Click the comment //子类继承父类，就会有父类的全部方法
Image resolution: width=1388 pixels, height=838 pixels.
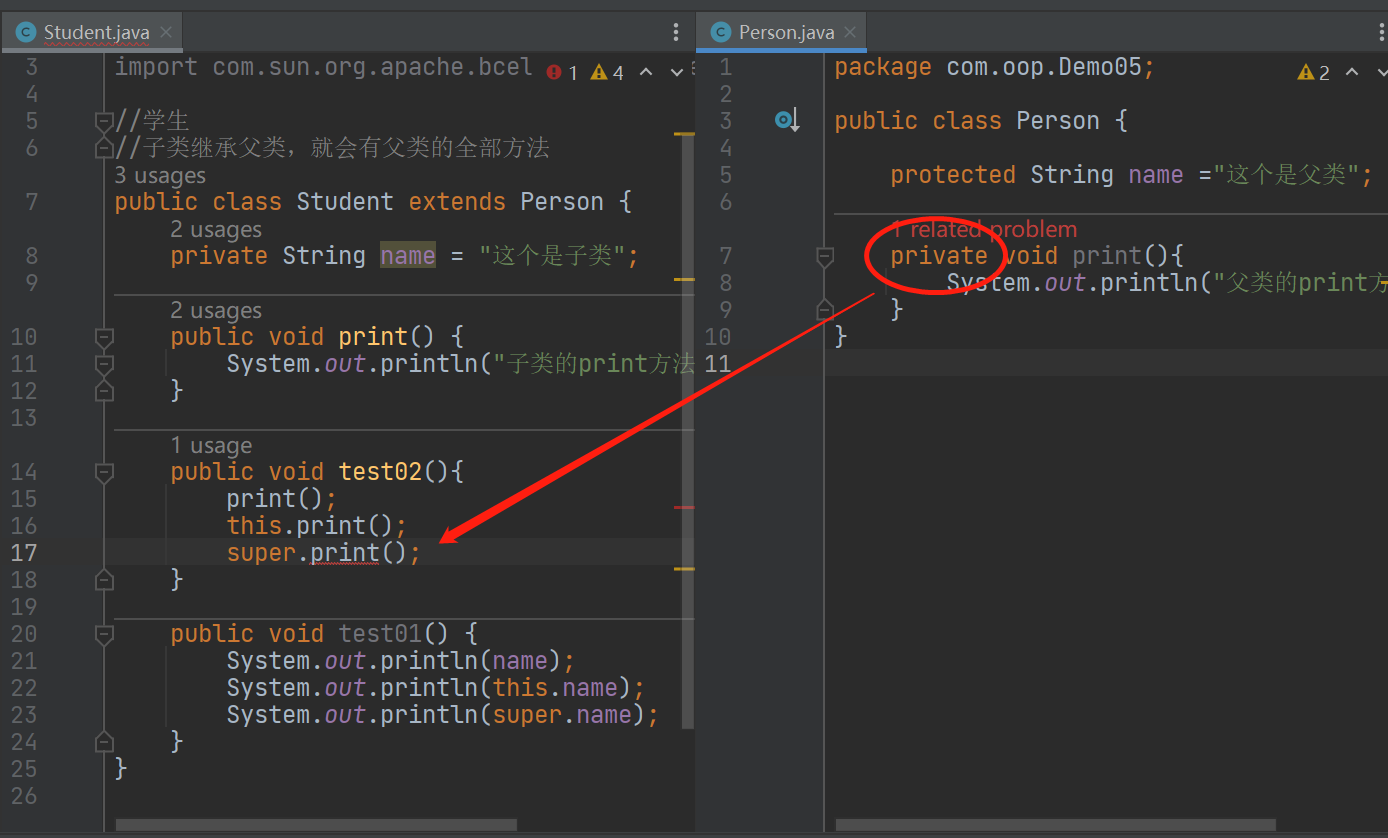click(332, 148)
